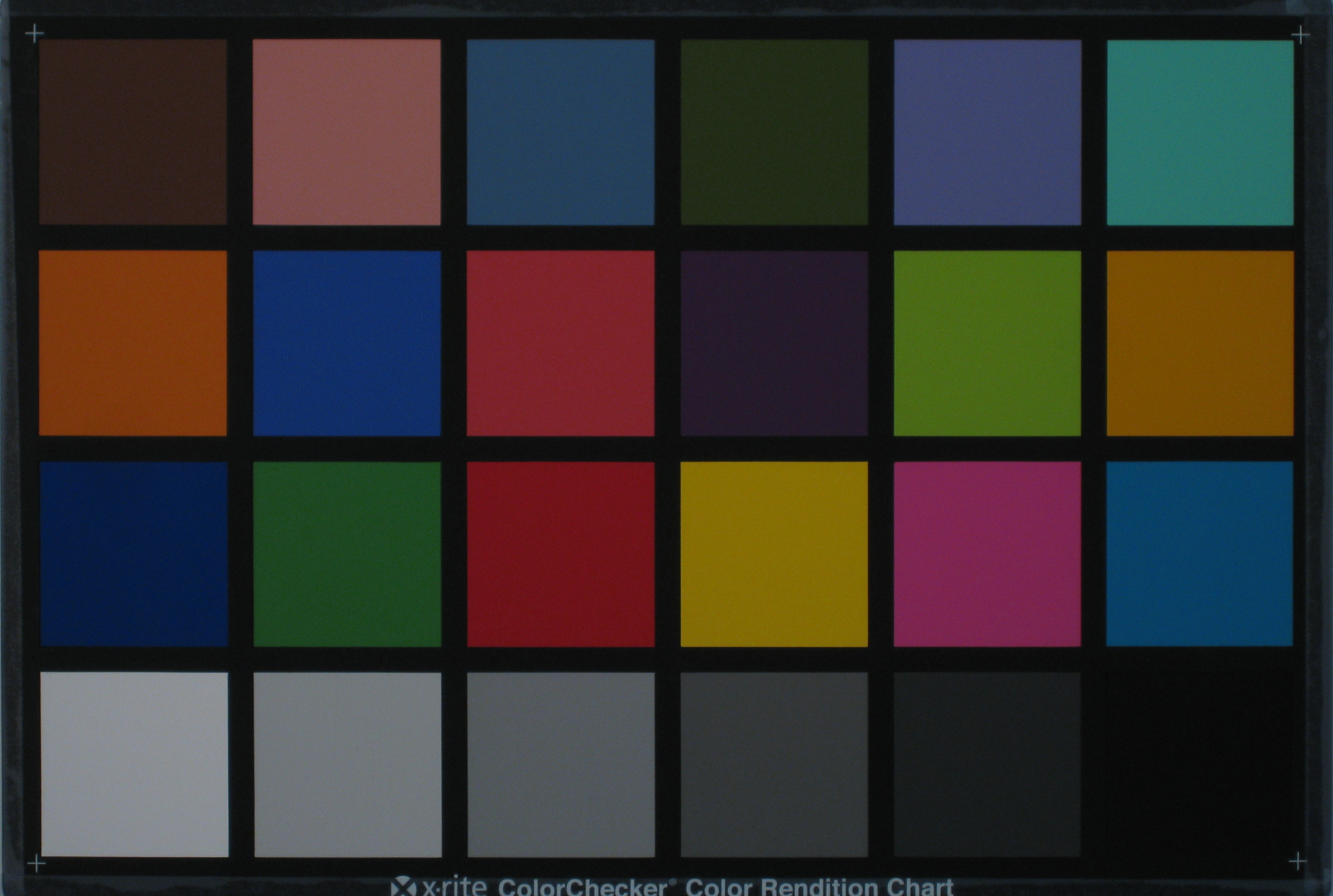This screenshot has height=896, width=1333.
Task: Select the dark olive foliage swatch
Action: point(774,132)
